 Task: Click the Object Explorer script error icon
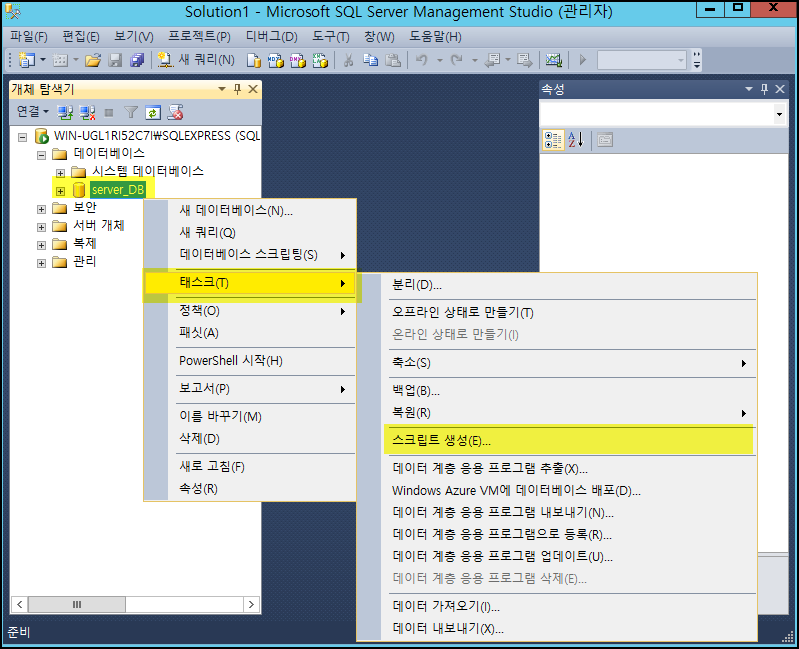[x=175, y=112]
